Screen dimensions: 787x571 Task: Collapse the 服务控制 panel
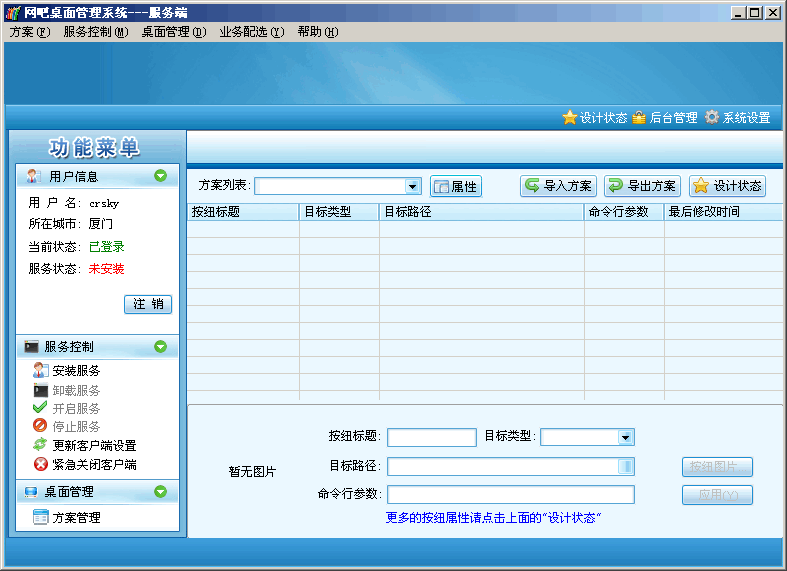point(160,347)
